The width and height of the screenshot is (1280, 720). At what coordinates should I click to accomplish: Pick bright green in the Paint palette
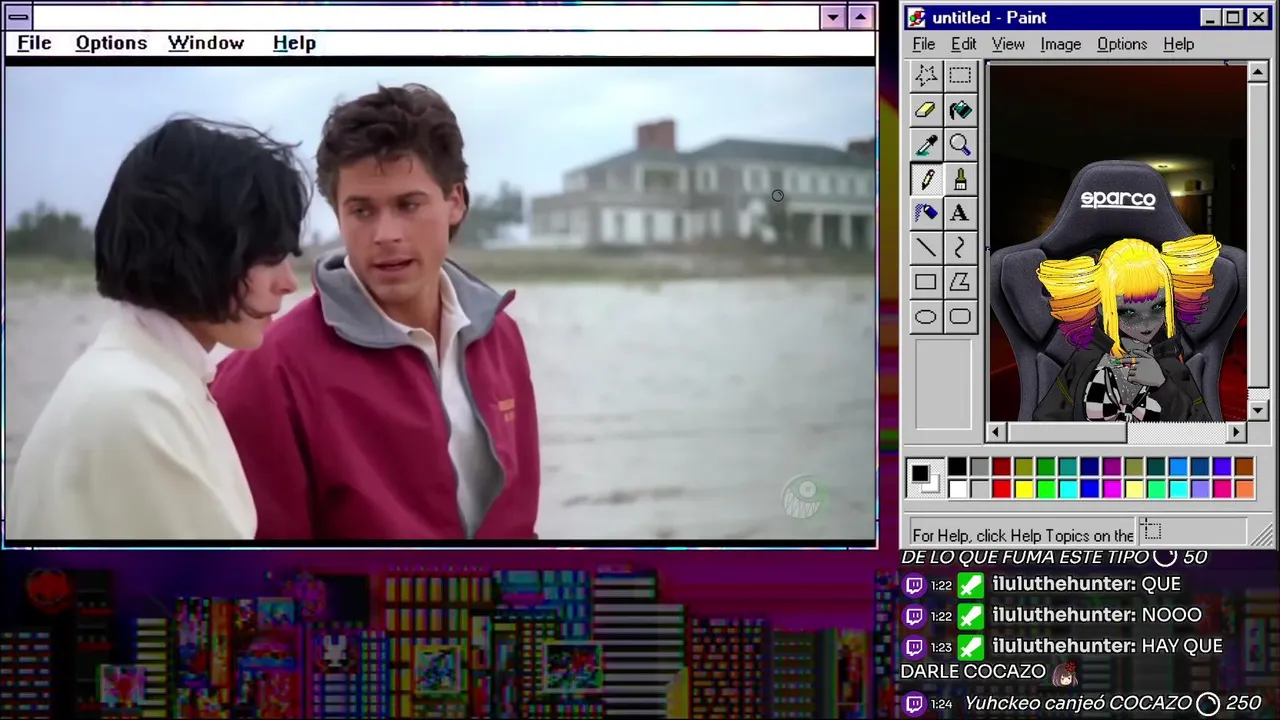(x=1045, y=488)
